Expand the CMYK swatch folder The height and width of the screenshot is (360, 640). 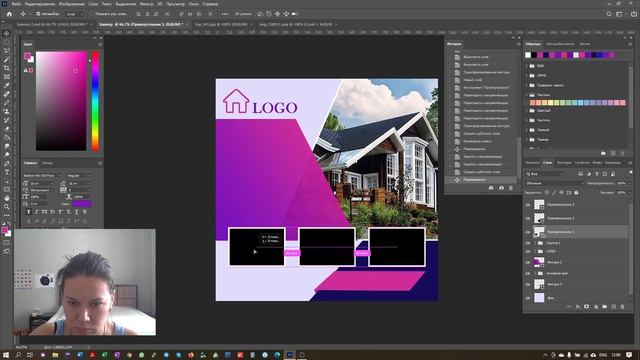pos(527,76)
